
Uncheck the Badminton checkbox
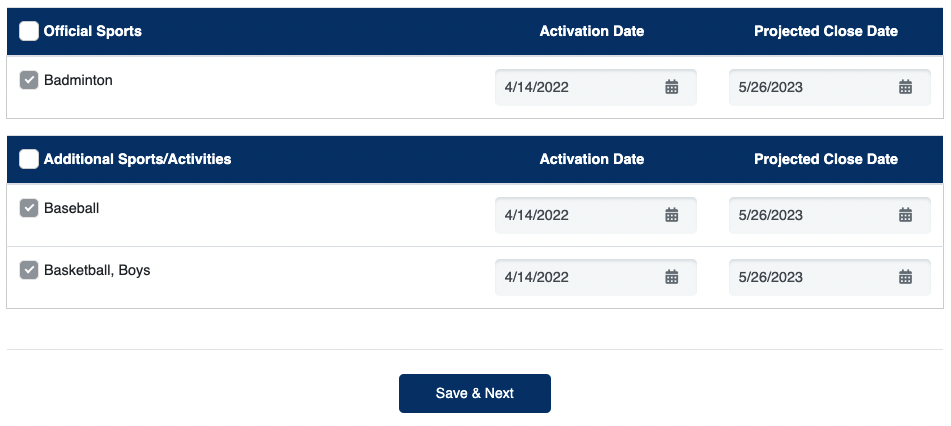pos(29,80)
